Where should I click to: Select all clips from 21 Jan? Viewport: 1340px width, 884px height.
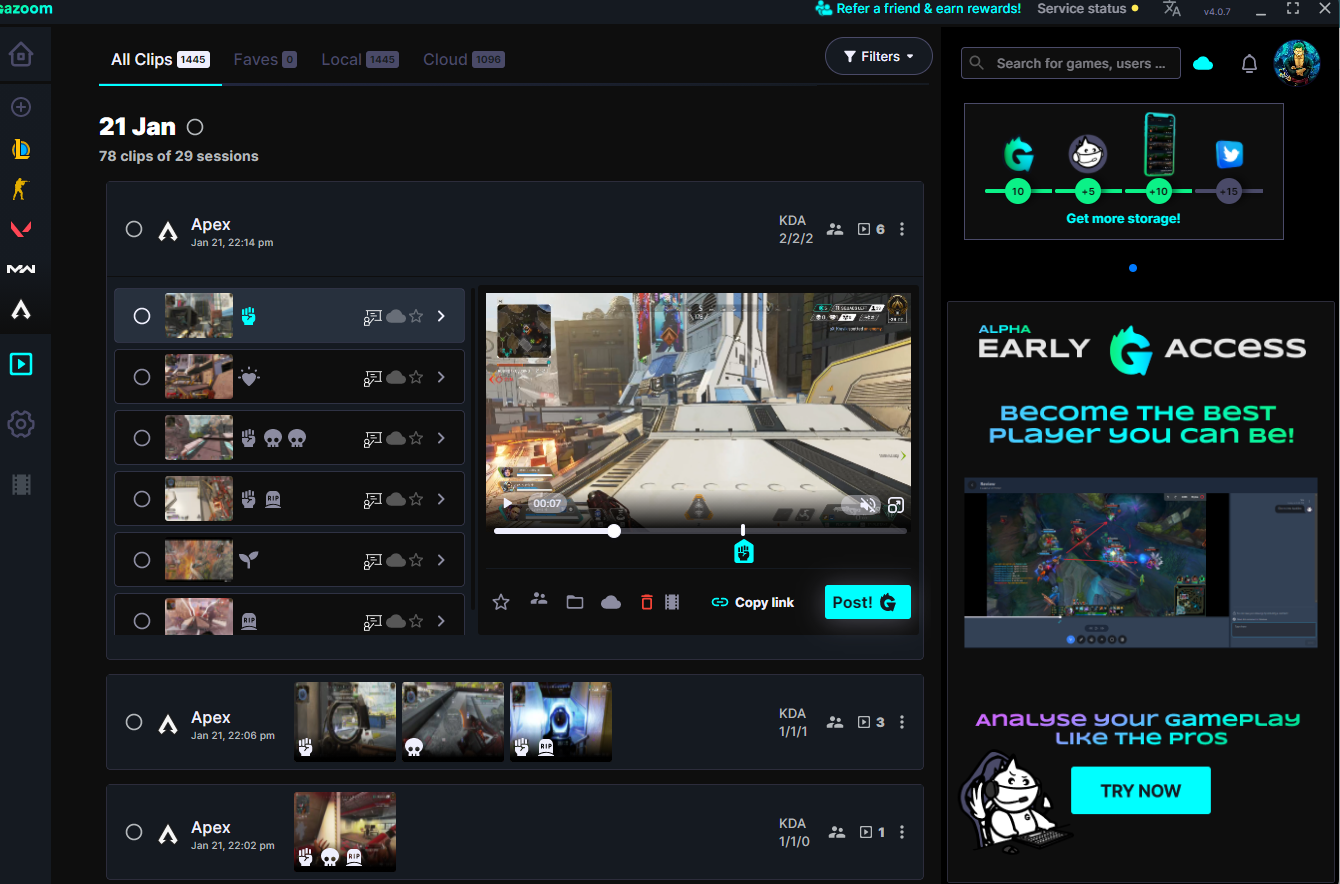click(195, 127)
